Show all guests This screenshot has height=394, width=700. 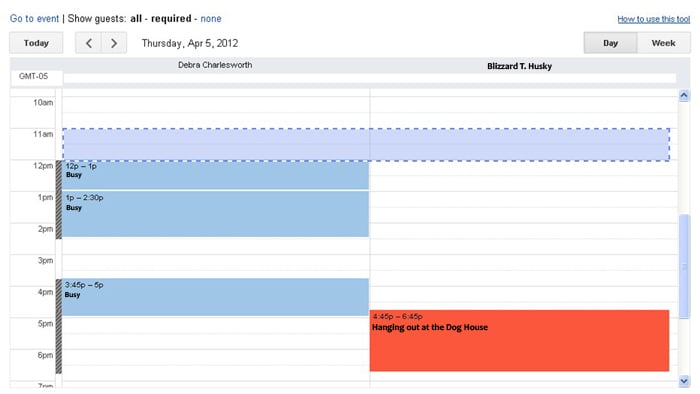[136, 19]
